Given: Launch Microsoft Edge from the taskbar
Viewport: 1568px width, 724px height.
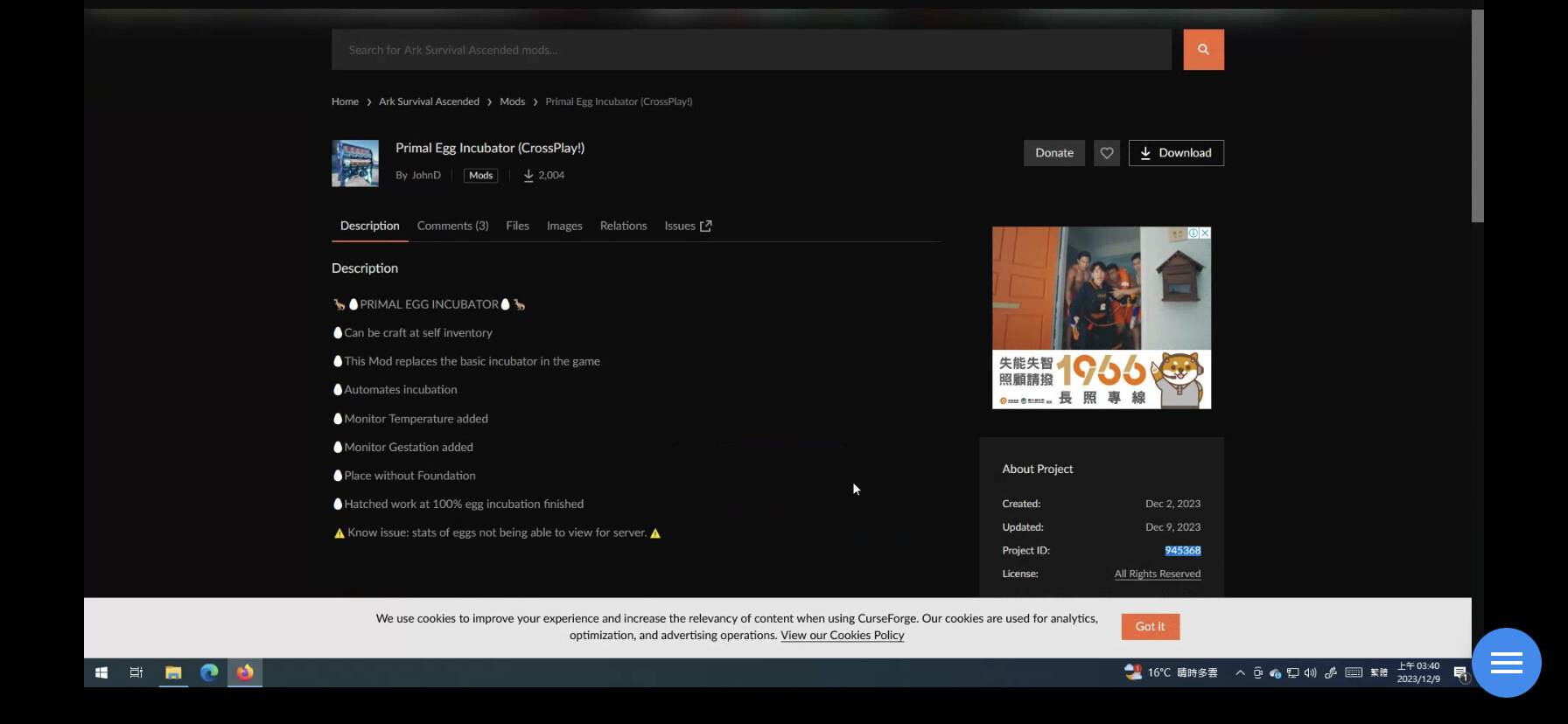Looking at the screenshot, I should (x=209, y=672).
